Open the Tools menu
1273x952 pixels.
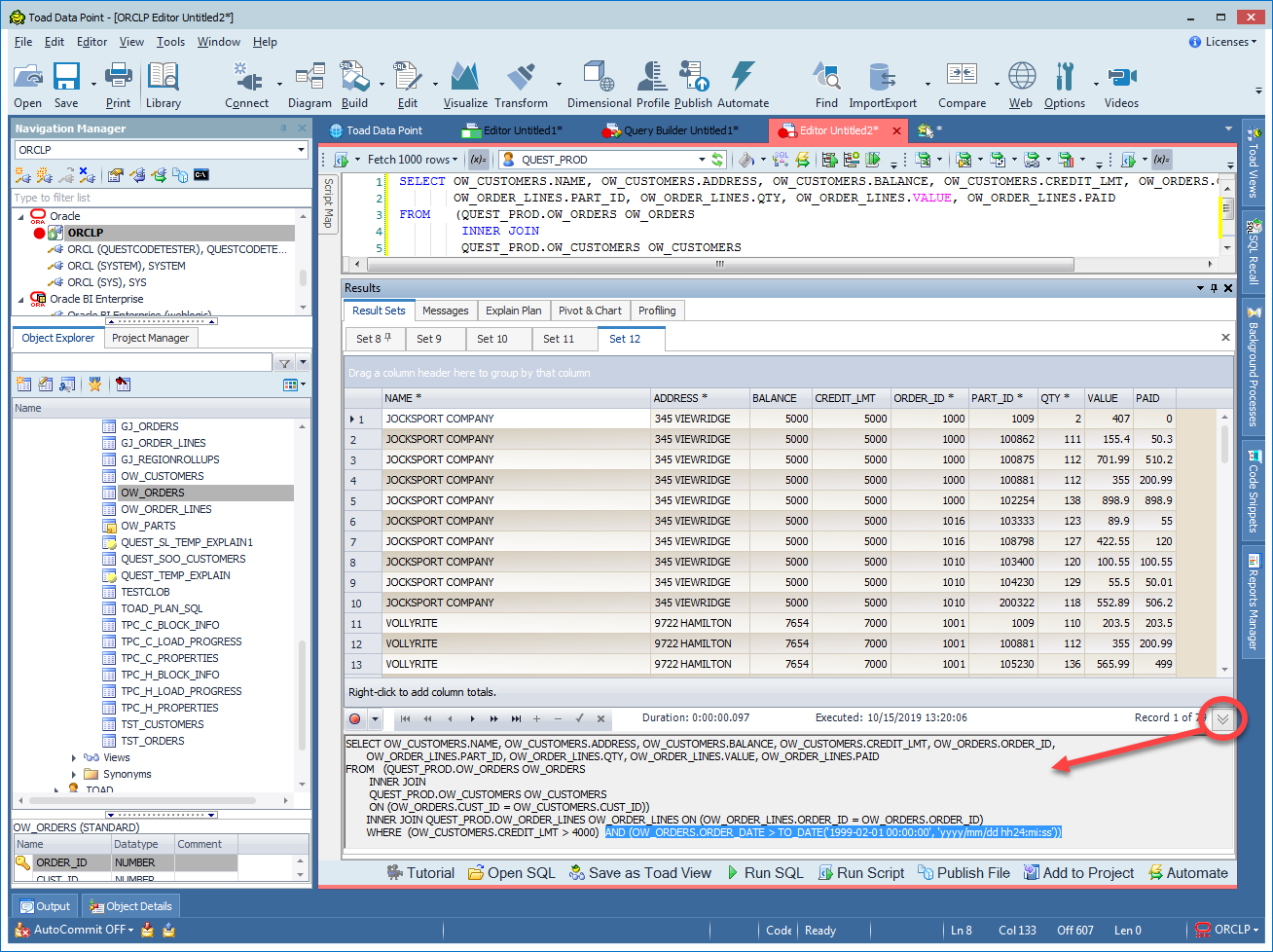coord(170,42)
